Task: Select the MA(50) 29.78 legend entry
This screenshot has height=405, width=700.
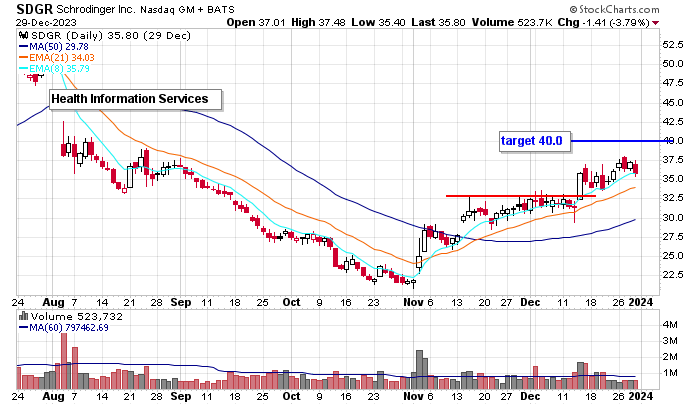Action: (54, 46)
